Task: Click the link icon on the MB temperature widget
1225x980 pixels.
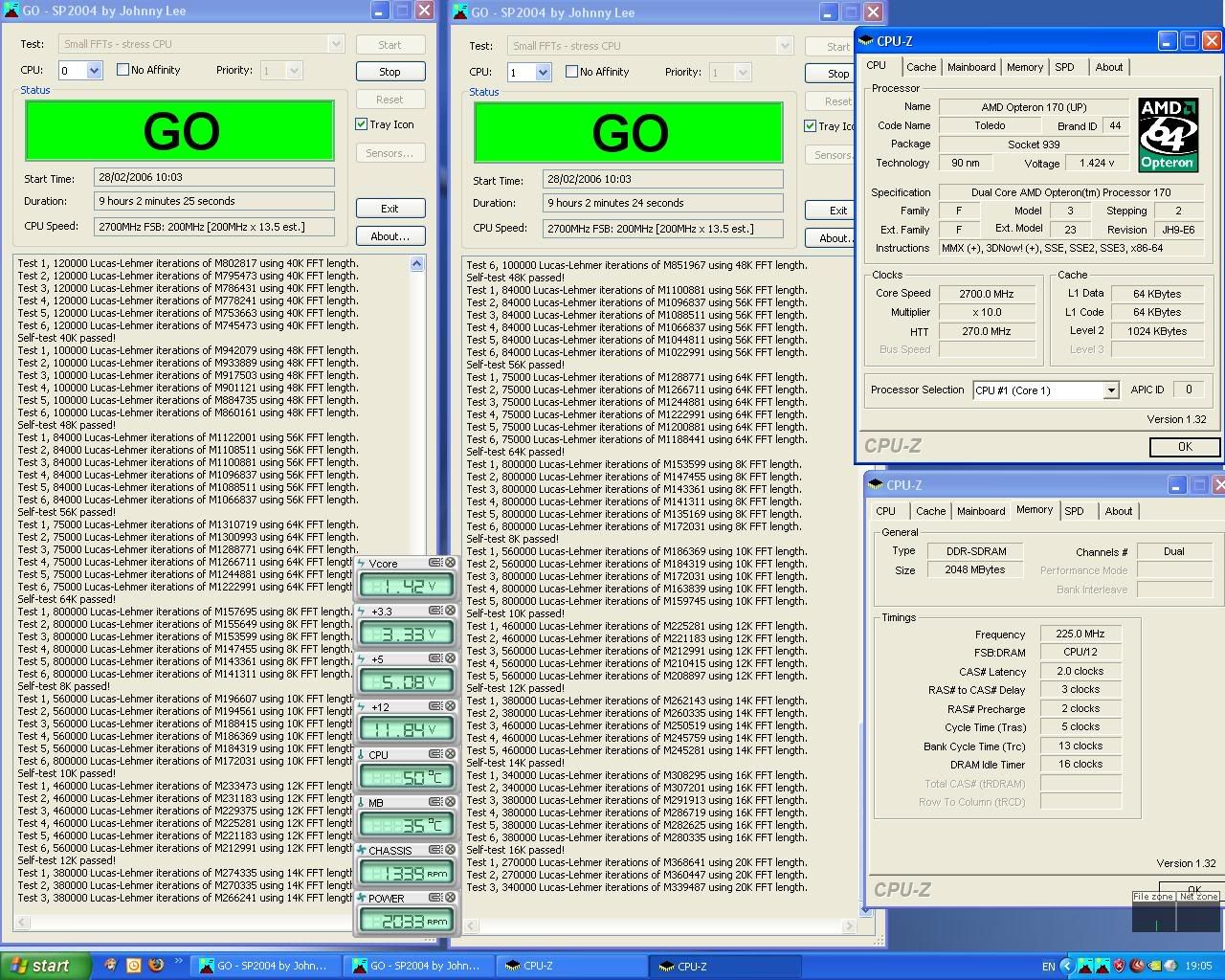Action: click(435, 802)
